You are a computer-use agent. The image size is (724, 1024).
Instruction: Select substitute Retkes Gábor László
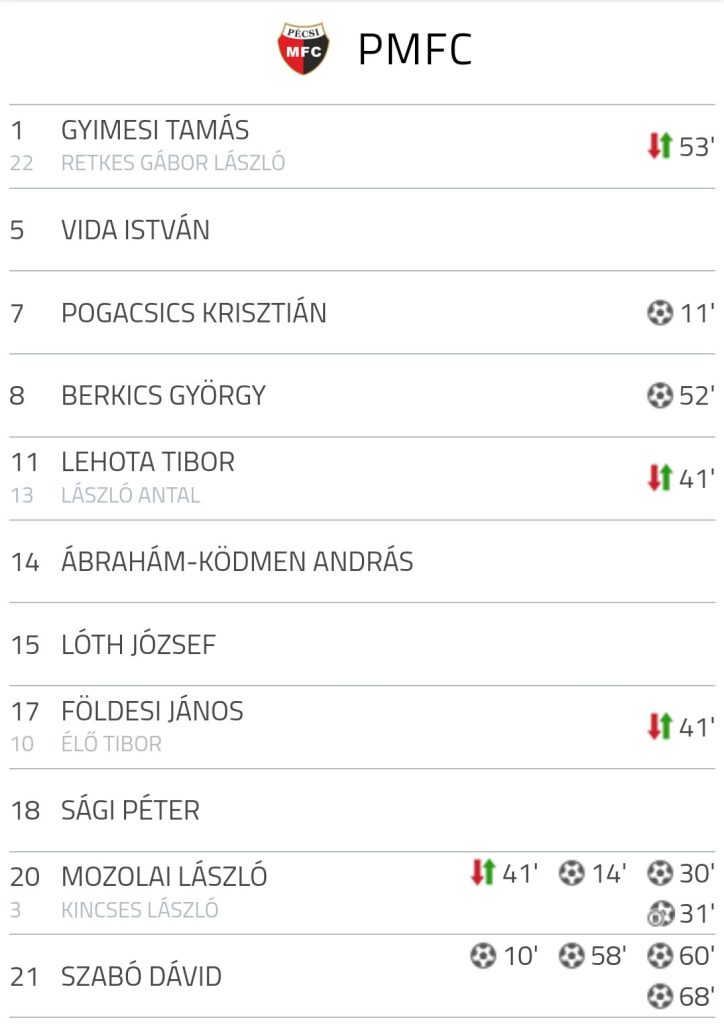(173, 163)
